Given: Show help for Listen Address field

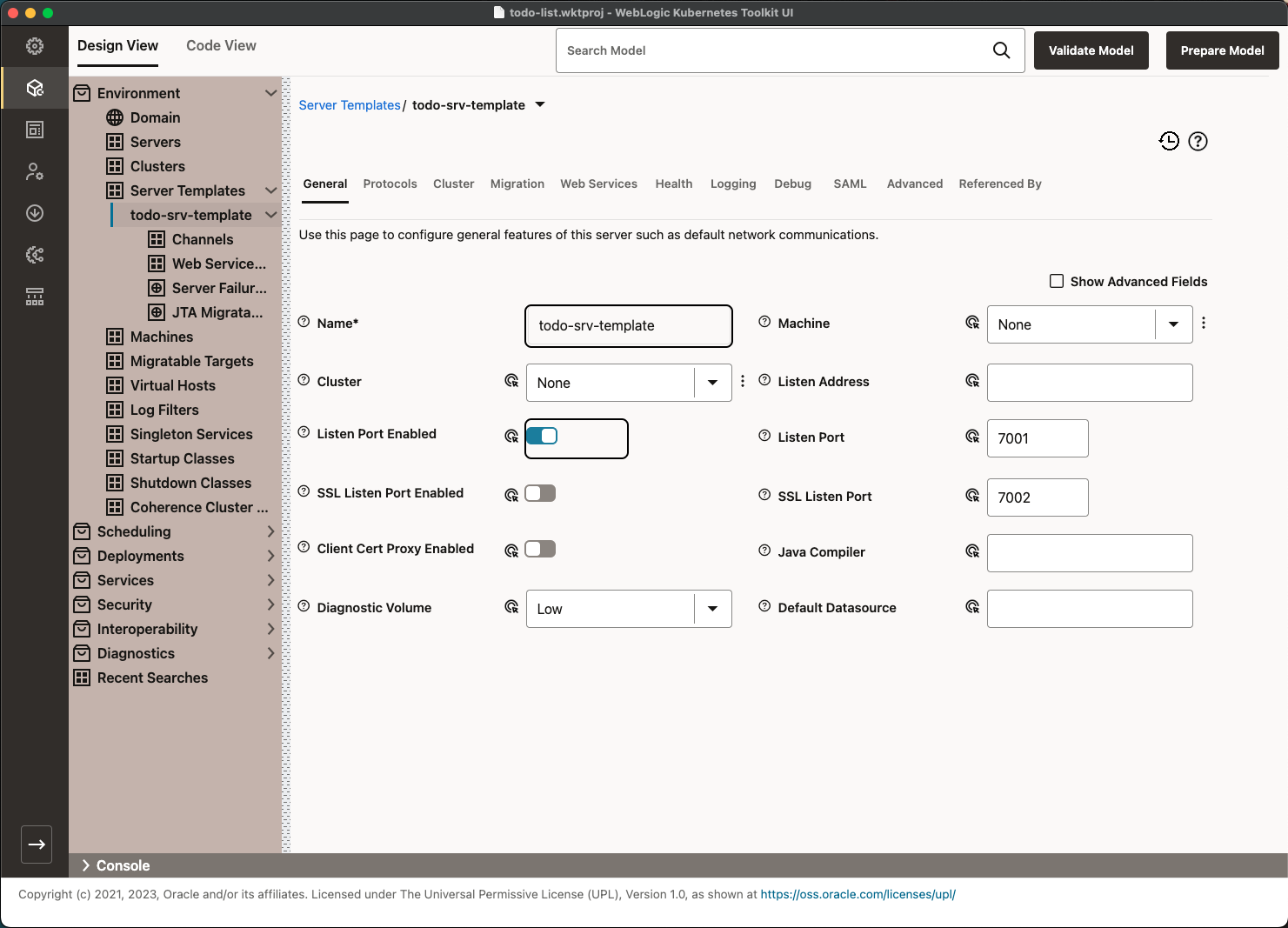Looking at the screenshot, I should click(x=764, y=380).
